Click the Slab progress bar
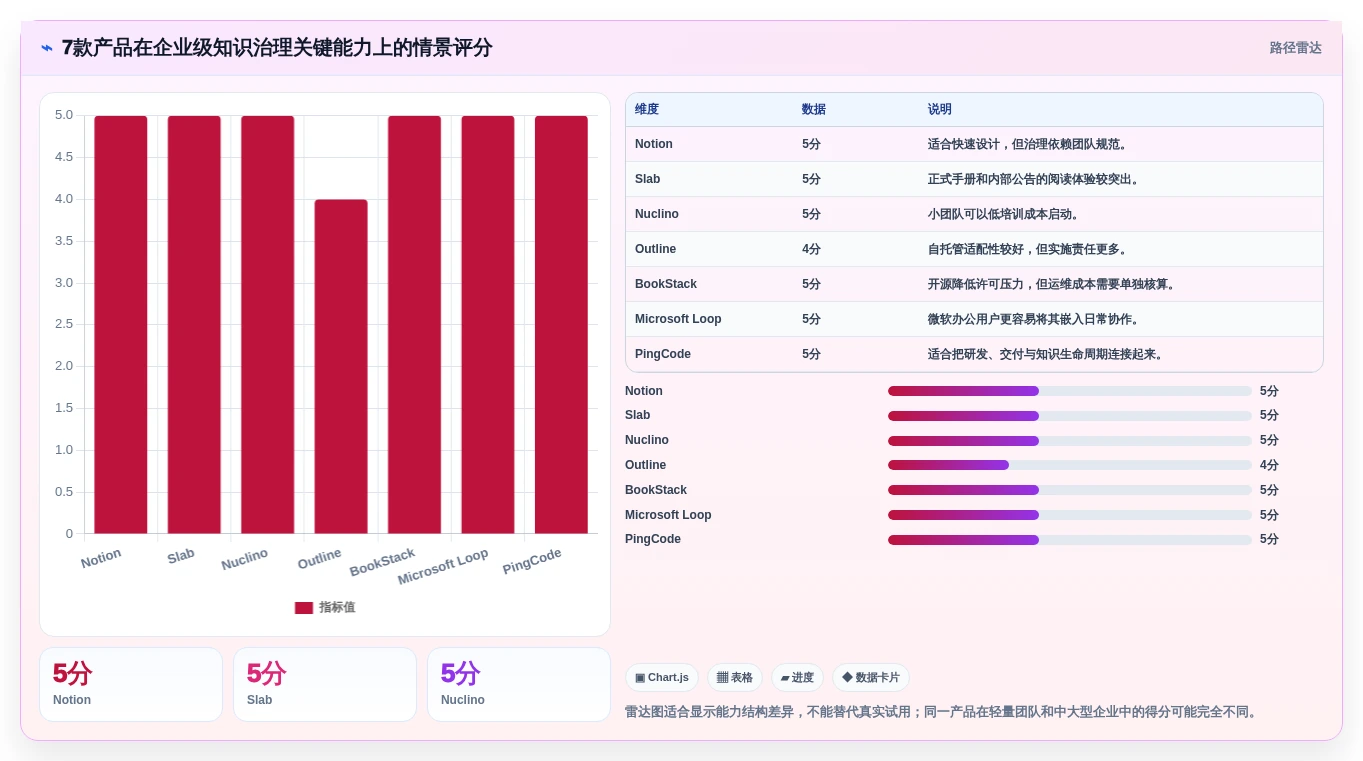The width and height of the screenshot is (1363, 761). pyautogui.click(x=1070, y=416)
